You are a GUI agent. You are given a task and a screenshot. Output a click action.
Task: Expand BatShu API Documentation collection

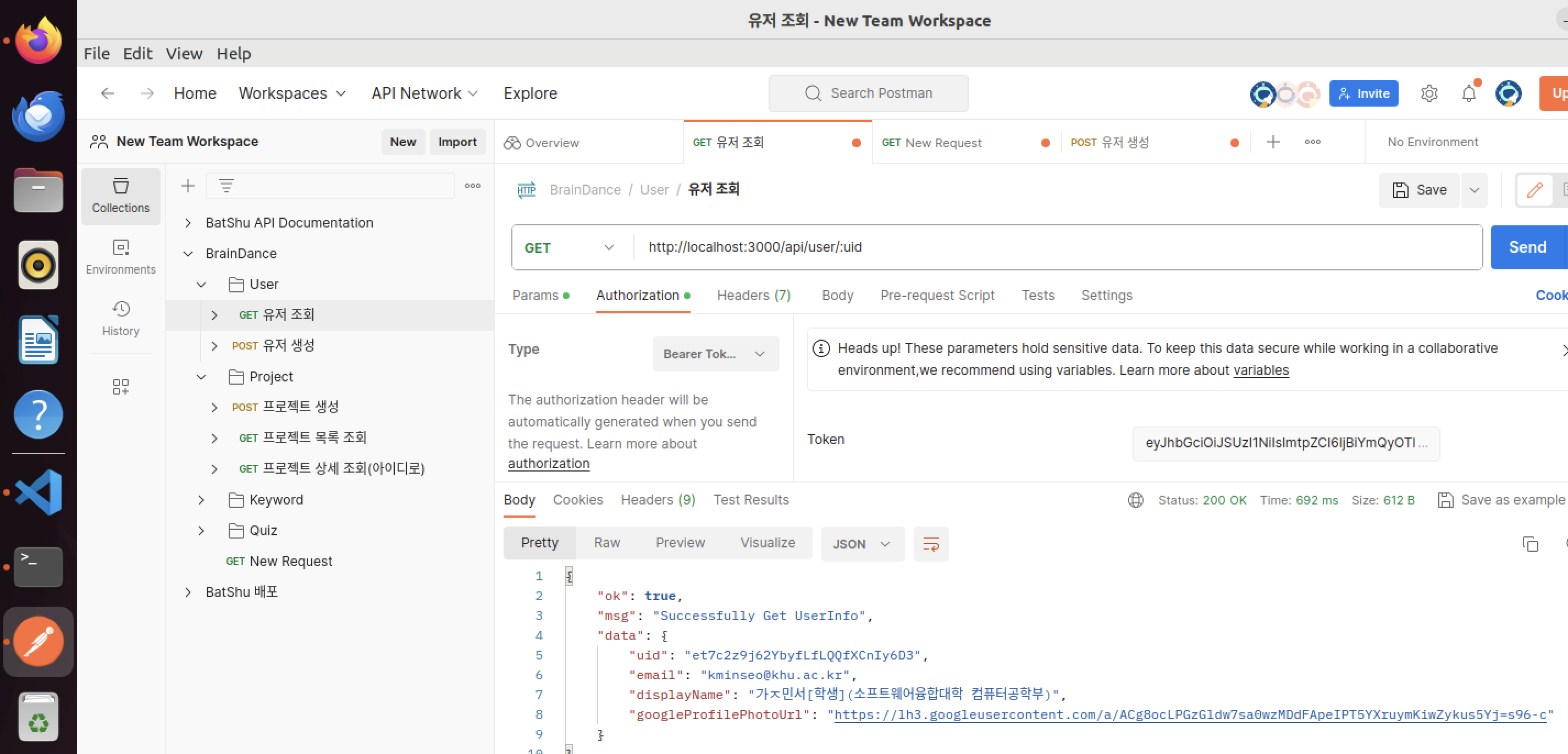coord(188,223)
